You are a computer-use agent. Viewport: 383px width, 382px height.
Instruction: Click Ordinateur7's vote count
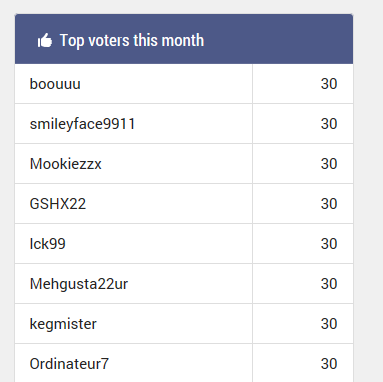coord(329,364)
